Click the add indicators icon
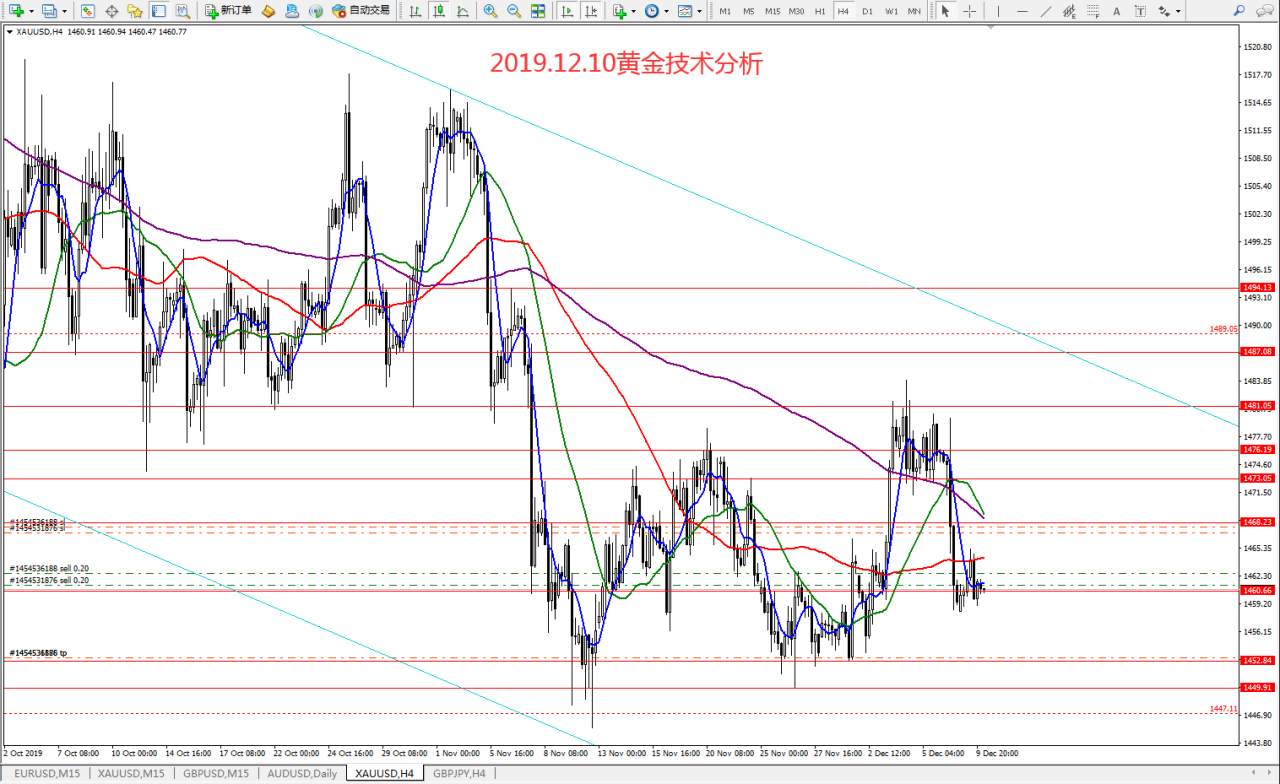Image resolution: width=1280 pixels, height=784 pixels. click(x=619, y=10)
